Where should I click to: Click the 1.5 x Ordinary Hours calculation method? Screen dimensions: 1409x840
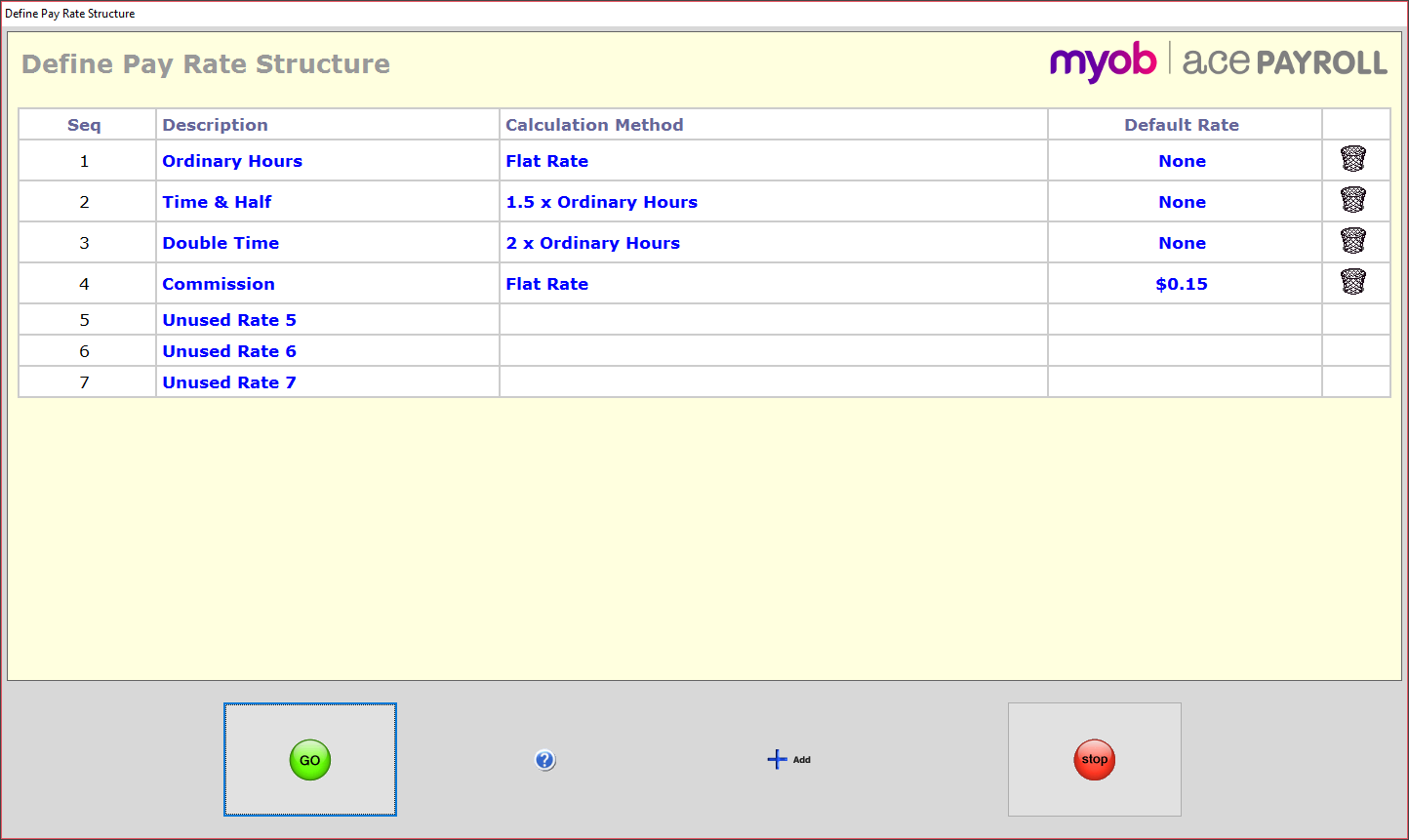(602, 201)
